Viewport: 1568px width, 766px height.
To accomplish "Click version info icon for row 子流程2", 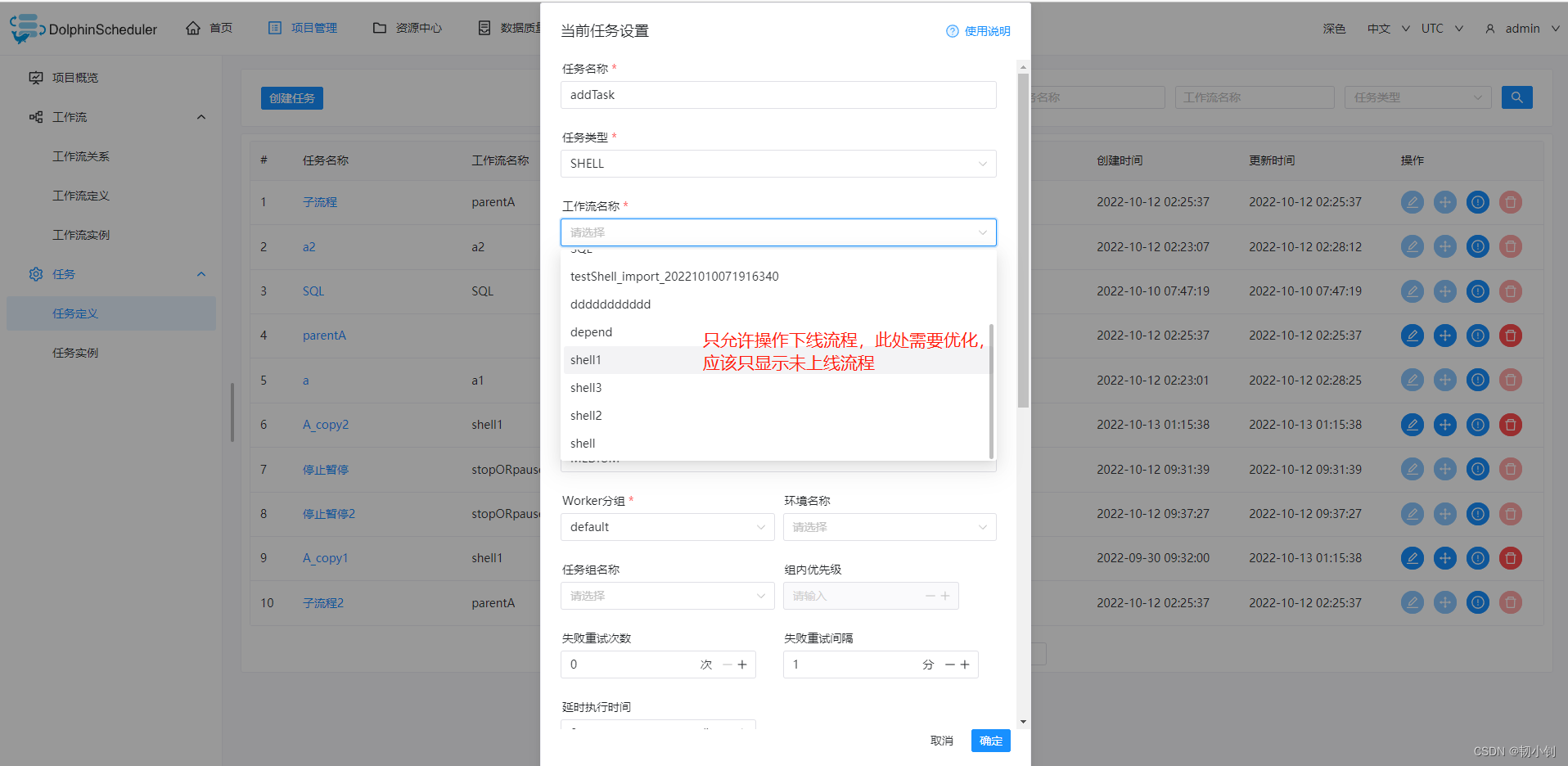I will click(x=1477, y=603).
